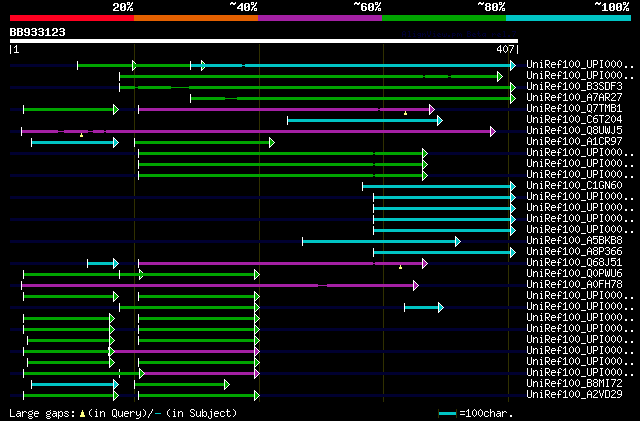Click the 'Large gaps' legend text
The height and width of the screenshot is (421, 640).
point(42,414)
